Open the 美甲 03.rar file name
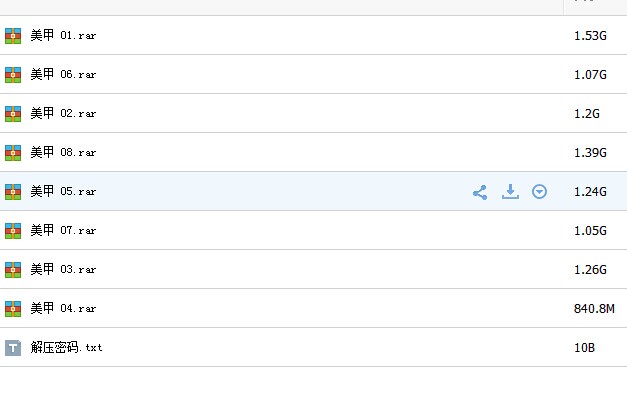The height and width of the screenshot is (414, 627). pos(63,269)
